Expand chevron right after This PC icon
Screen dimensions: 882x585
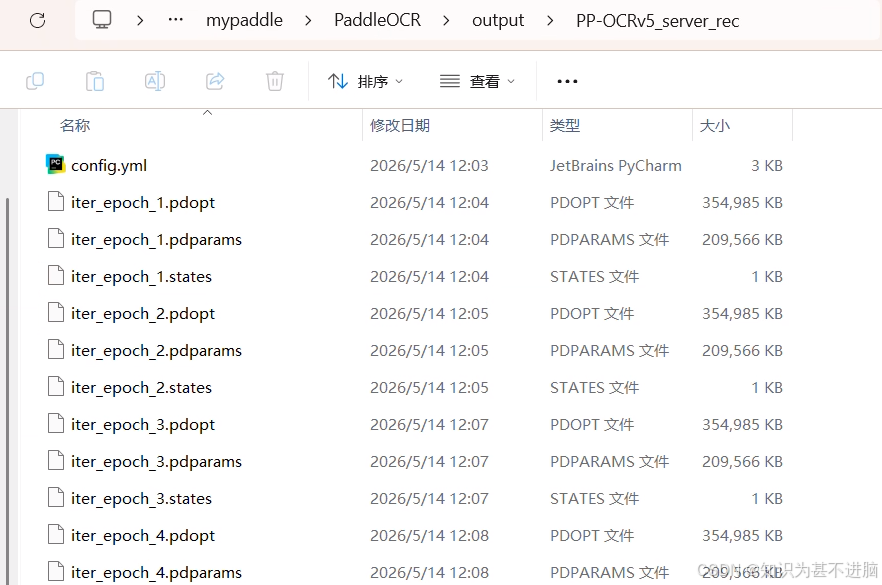140,21
